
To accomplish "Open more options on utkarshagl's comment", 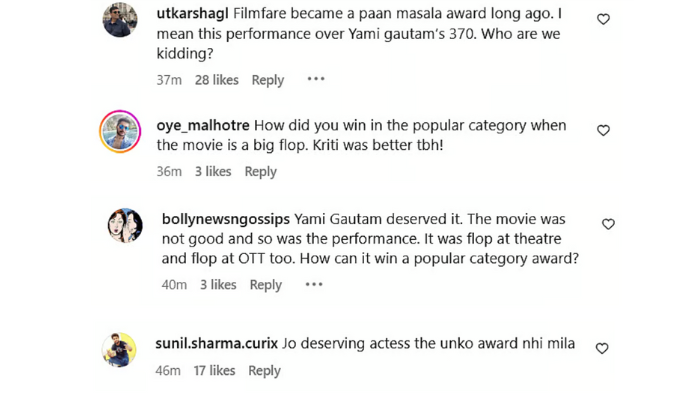I will tap(316, 79).
